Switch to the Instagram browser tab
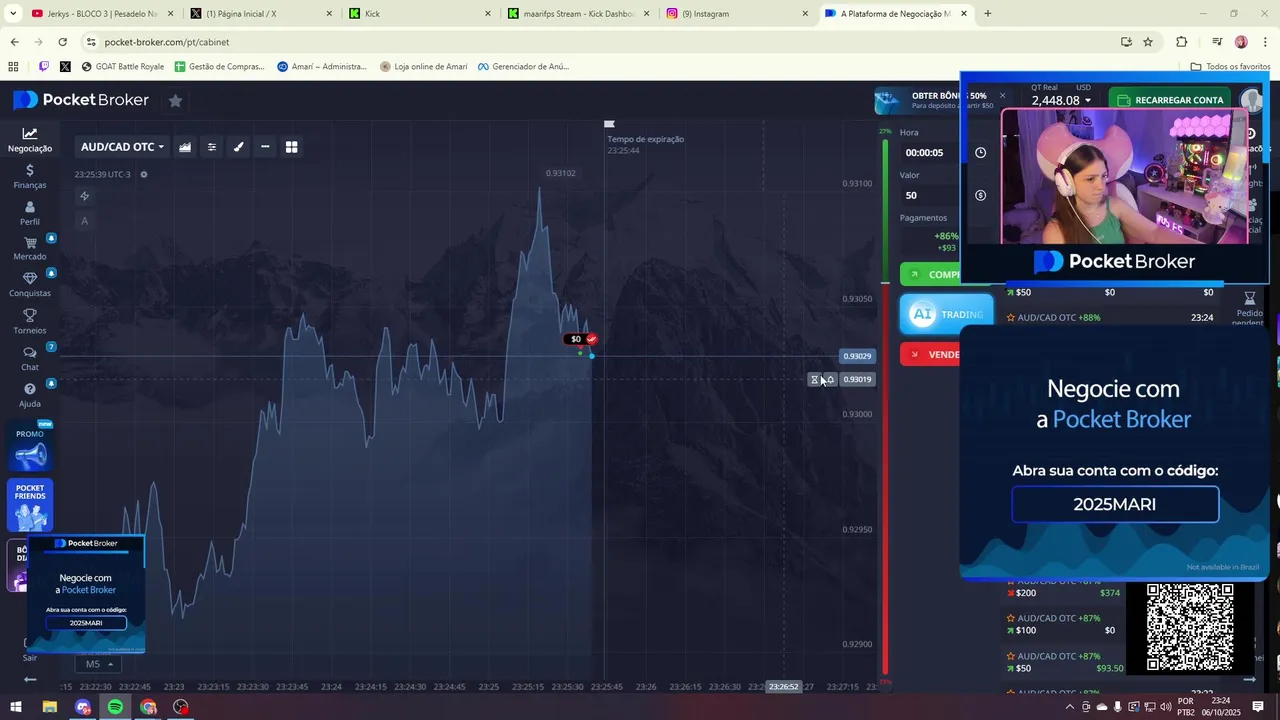 coord(738,14)
